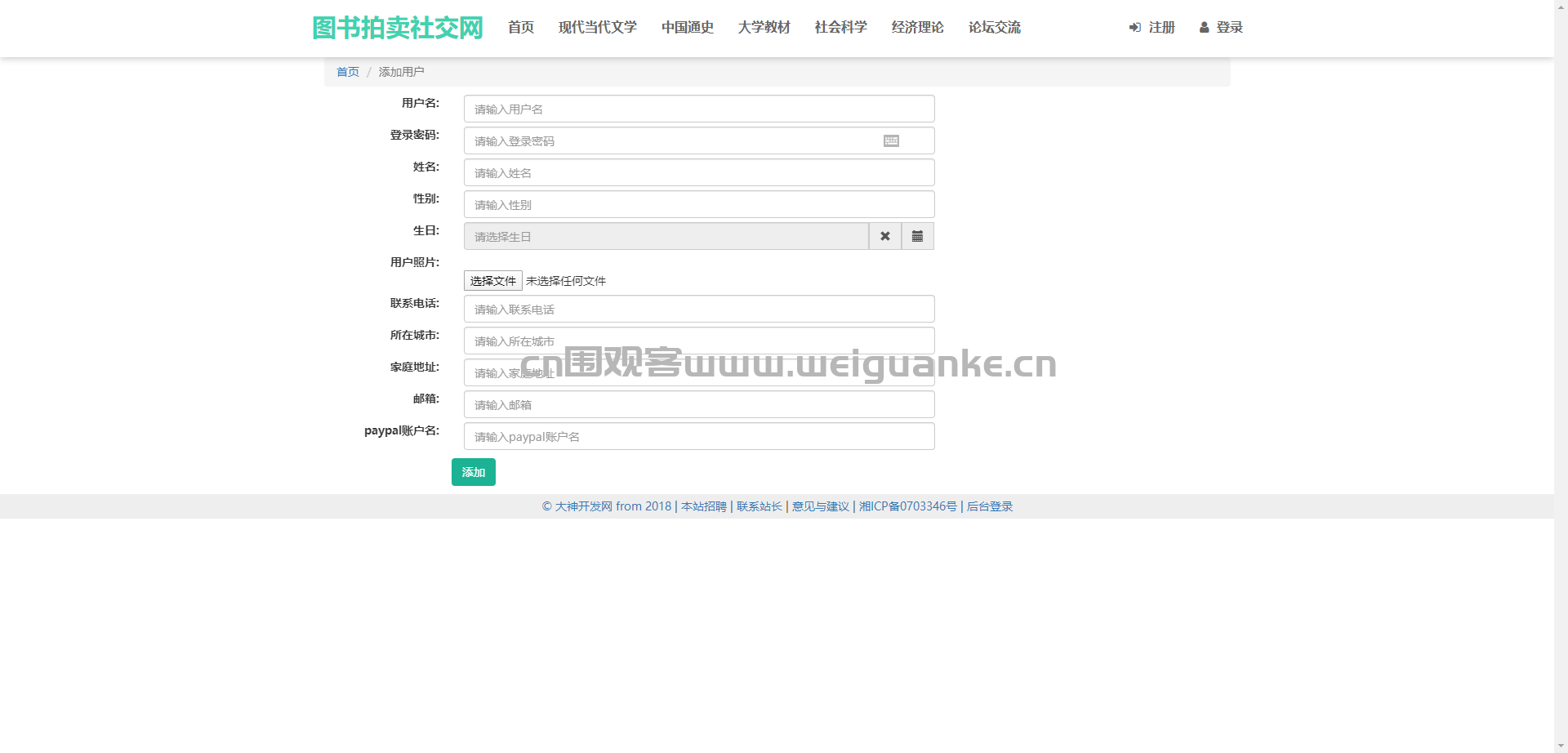
Task: Open the 现代当代文学 category
Action: coord(598,28)
